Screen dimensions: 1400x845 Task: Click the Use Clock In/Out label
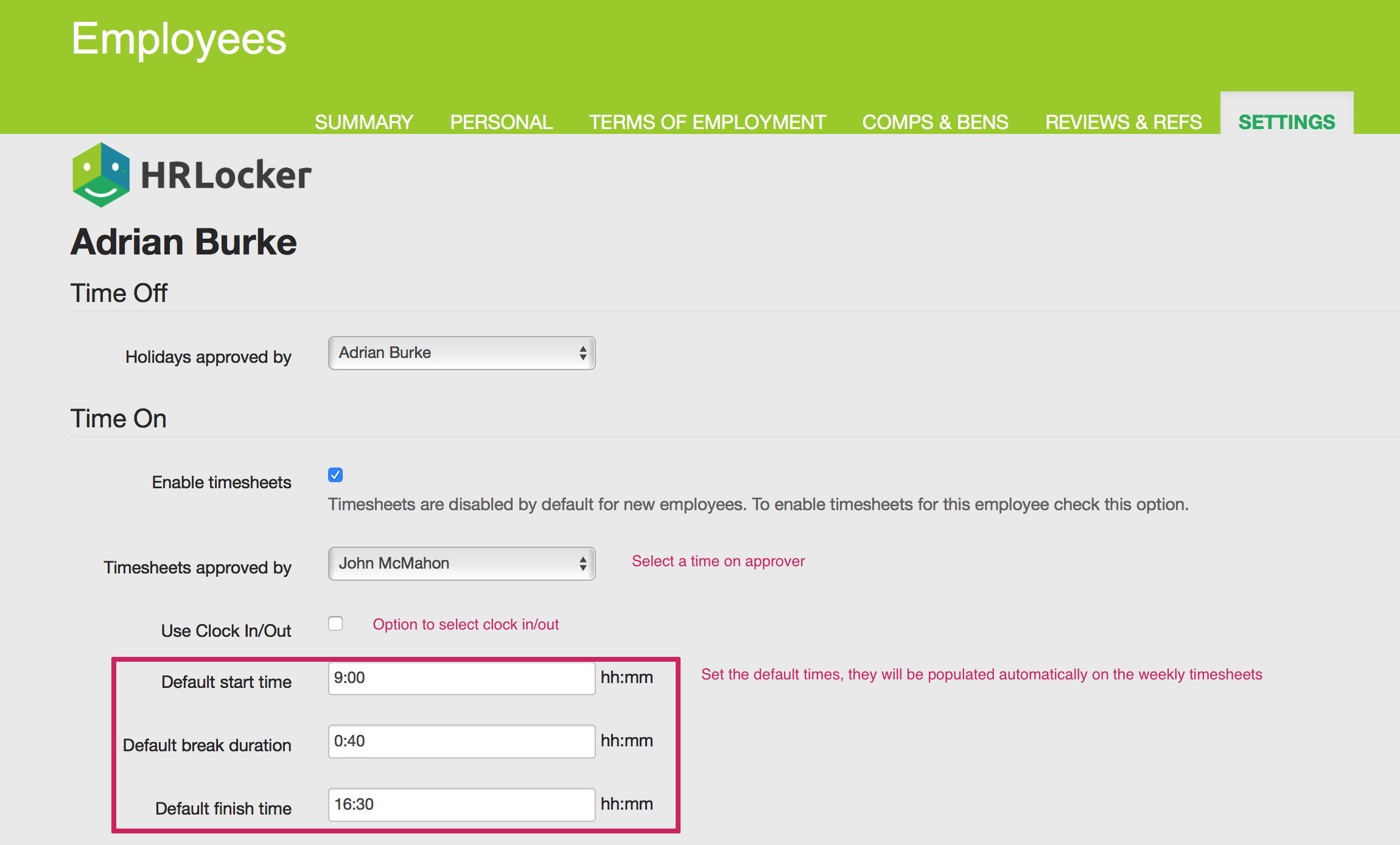coord(226,631)
